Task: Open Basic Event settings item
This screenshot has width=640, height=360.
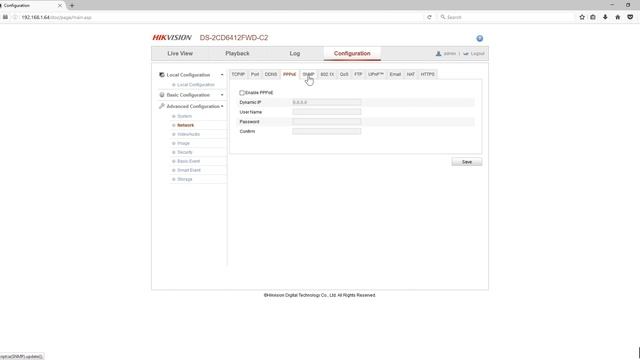Action: (188, 161)
